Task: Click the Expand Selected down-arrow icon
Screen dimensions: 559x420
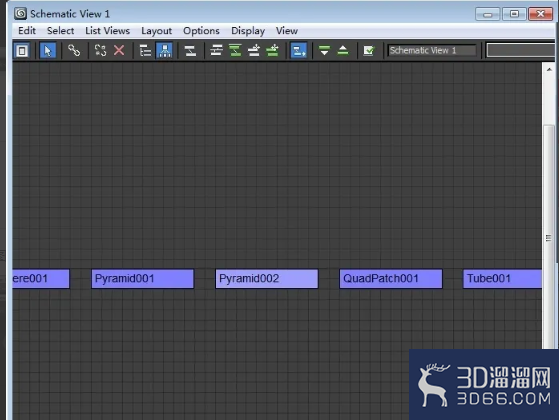Action: [324, 51]
